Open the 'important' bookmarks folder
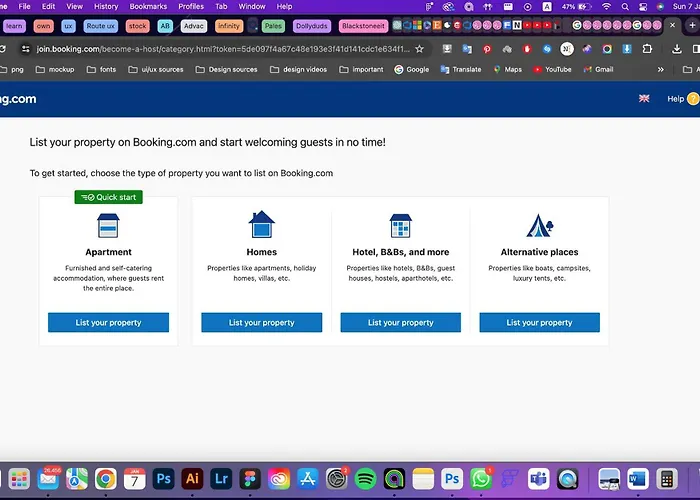Image resolution: width=700 pixels, height=500 pixels. (361, 70)
